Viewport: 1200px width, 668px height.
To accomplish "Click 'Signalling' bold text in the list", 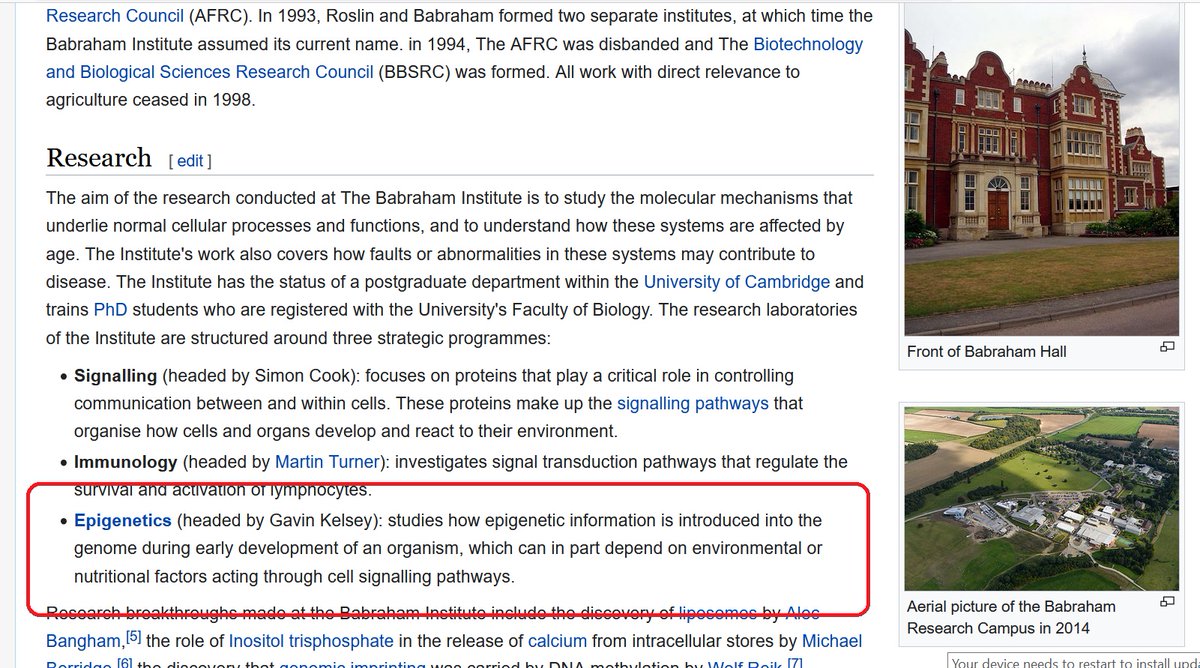I will pos(116,376).
